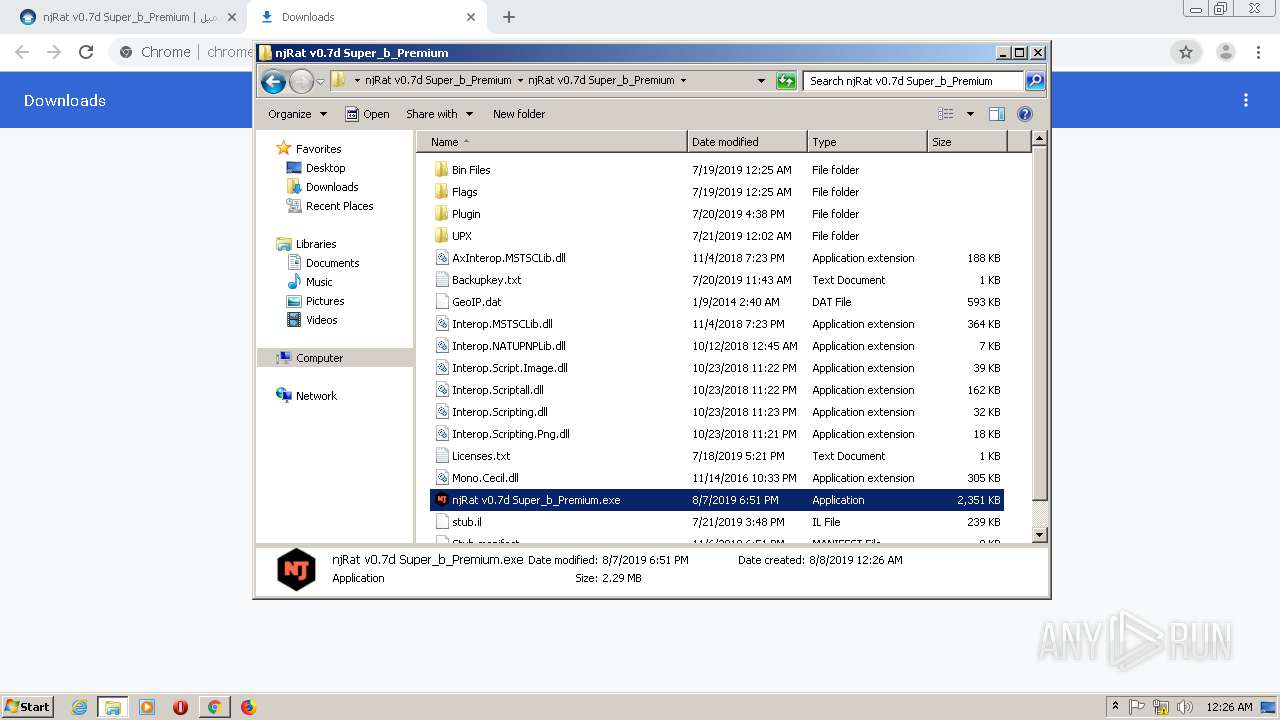This screenshot has width=1280, height=720.
Task: Select Downloads in Favorites
Action: 332,187
